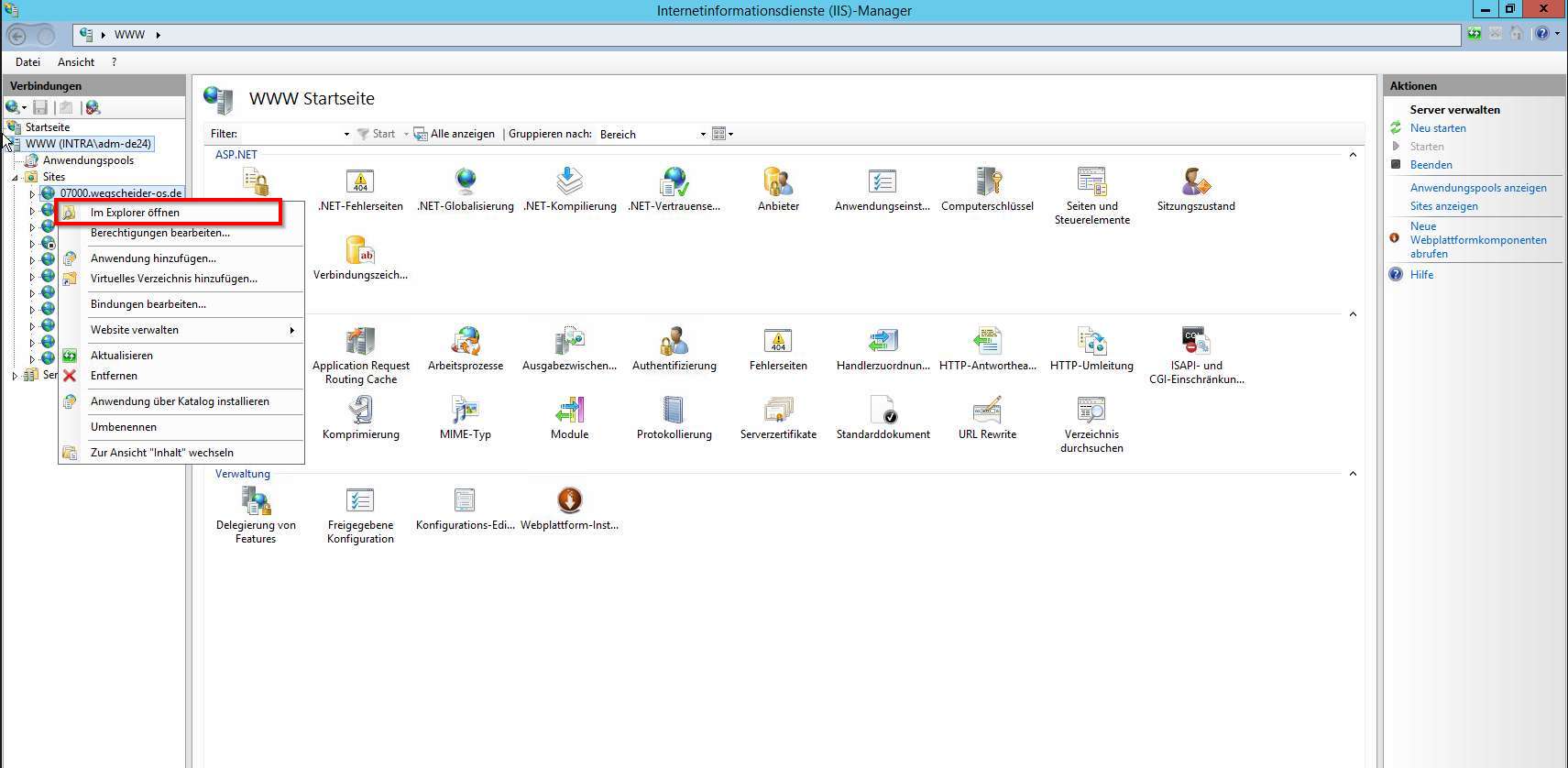Choose Aktualisieren in the context menu

(181, 356)
